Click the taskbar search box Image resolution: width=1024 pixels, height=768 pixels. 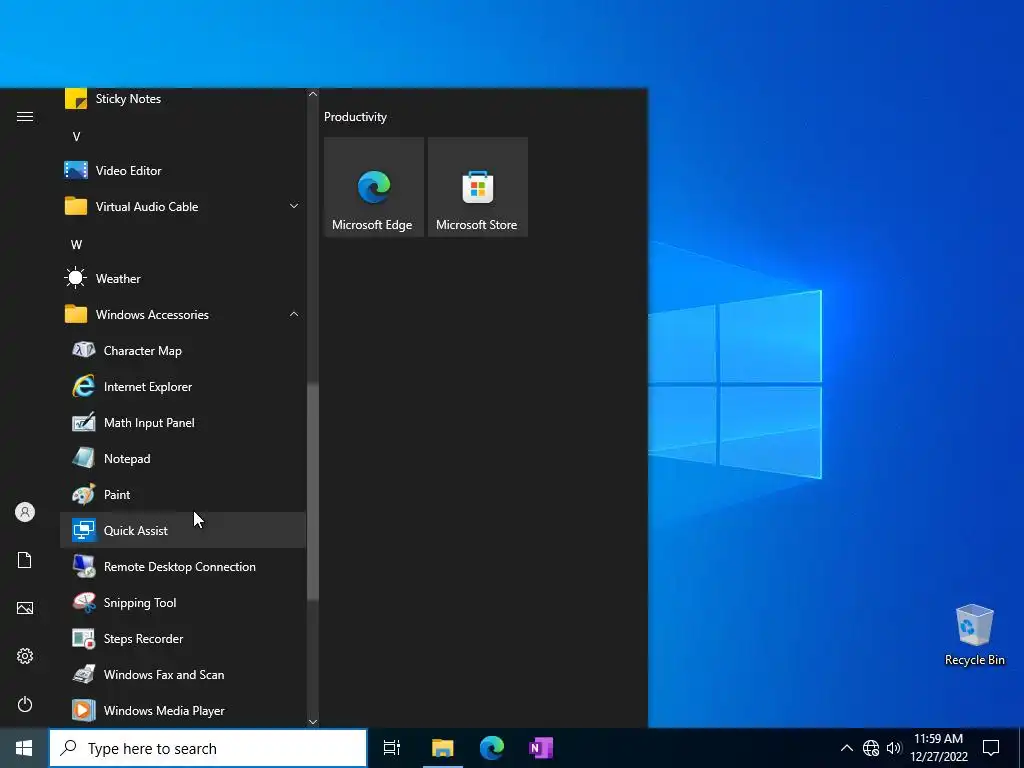pos(208,748)
